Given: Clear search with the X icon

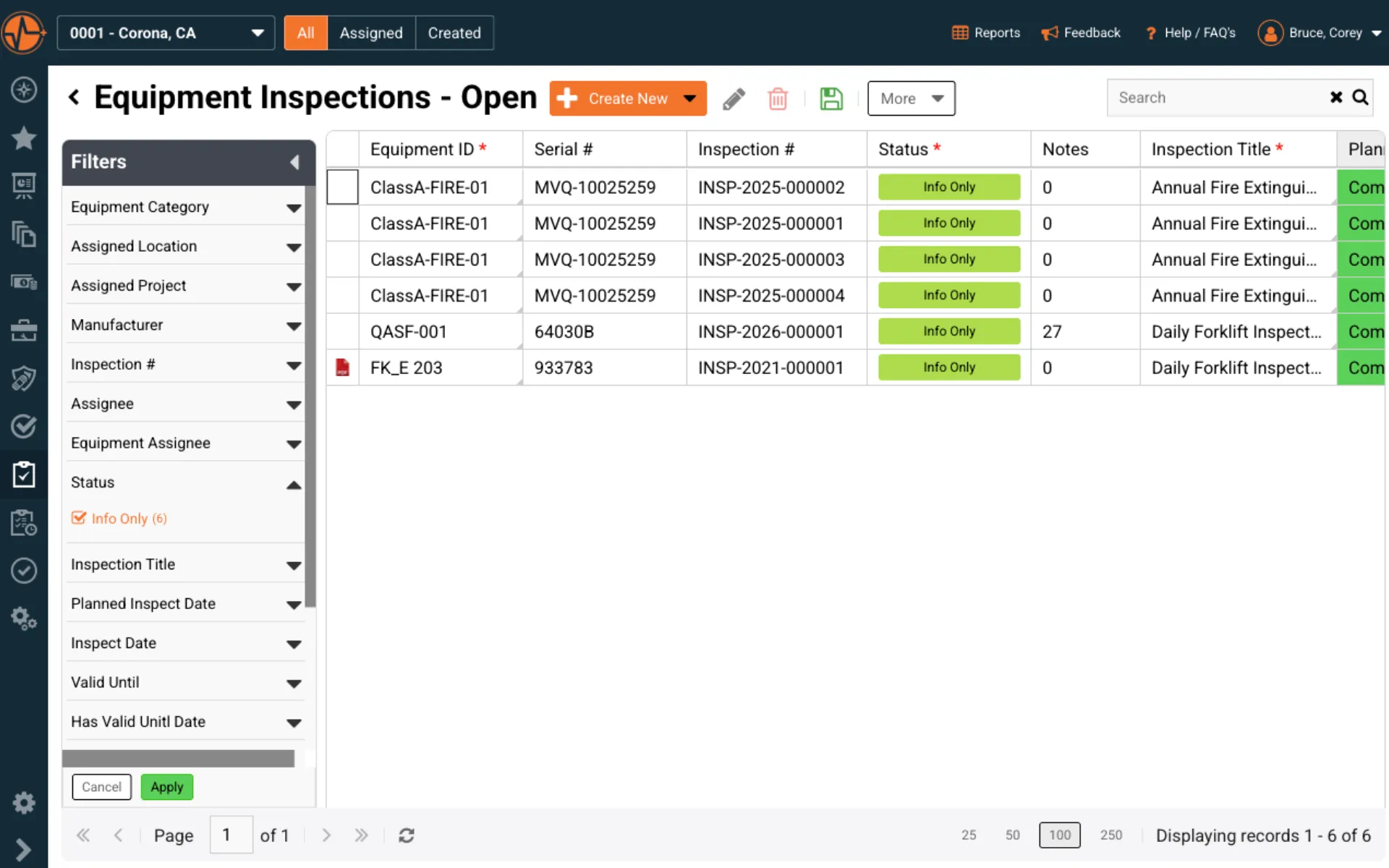Looking at the screenshot, I should coord(1336,98).
